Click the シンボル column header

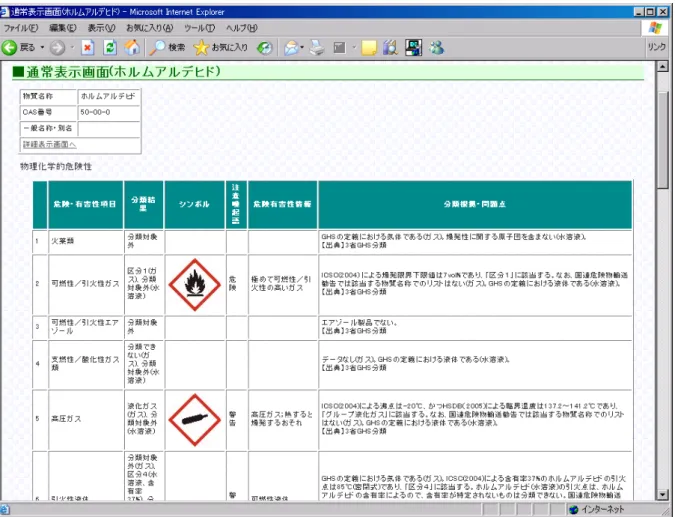click(195, 204)
